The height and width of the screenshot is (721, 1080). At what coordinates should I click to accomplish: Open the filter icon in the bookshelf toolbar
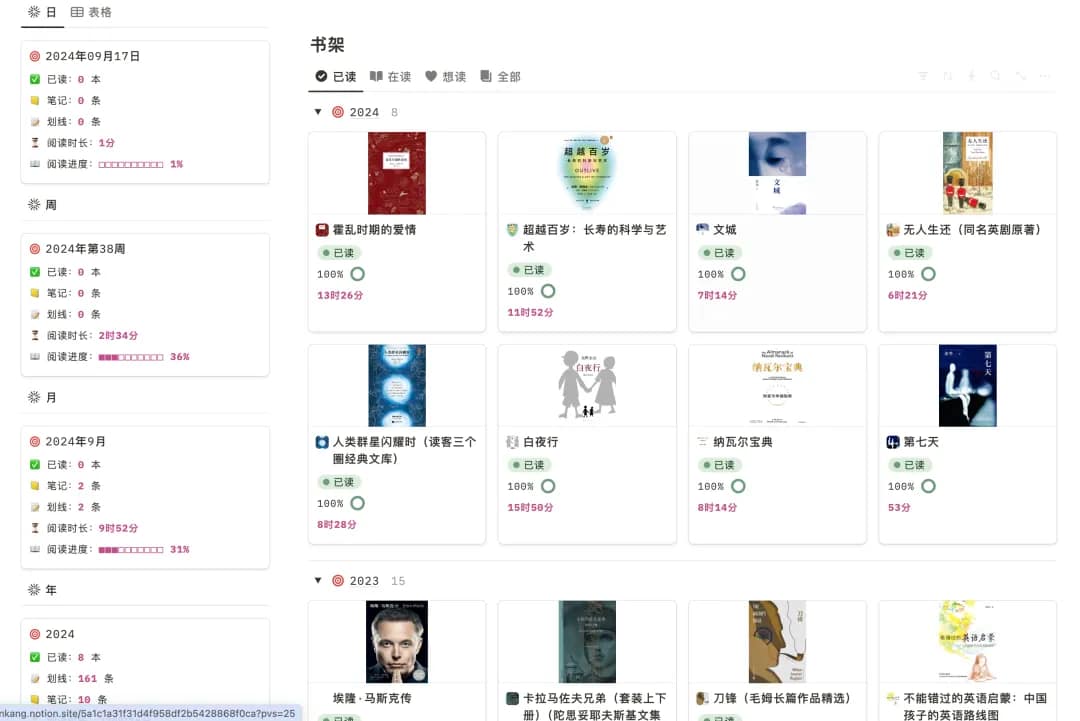(x=922, y=76)
